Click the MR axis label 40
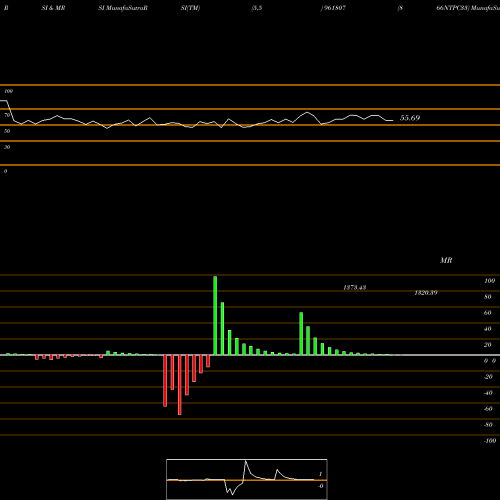Screen dimensions: 500x500 [x=488, y=329]
